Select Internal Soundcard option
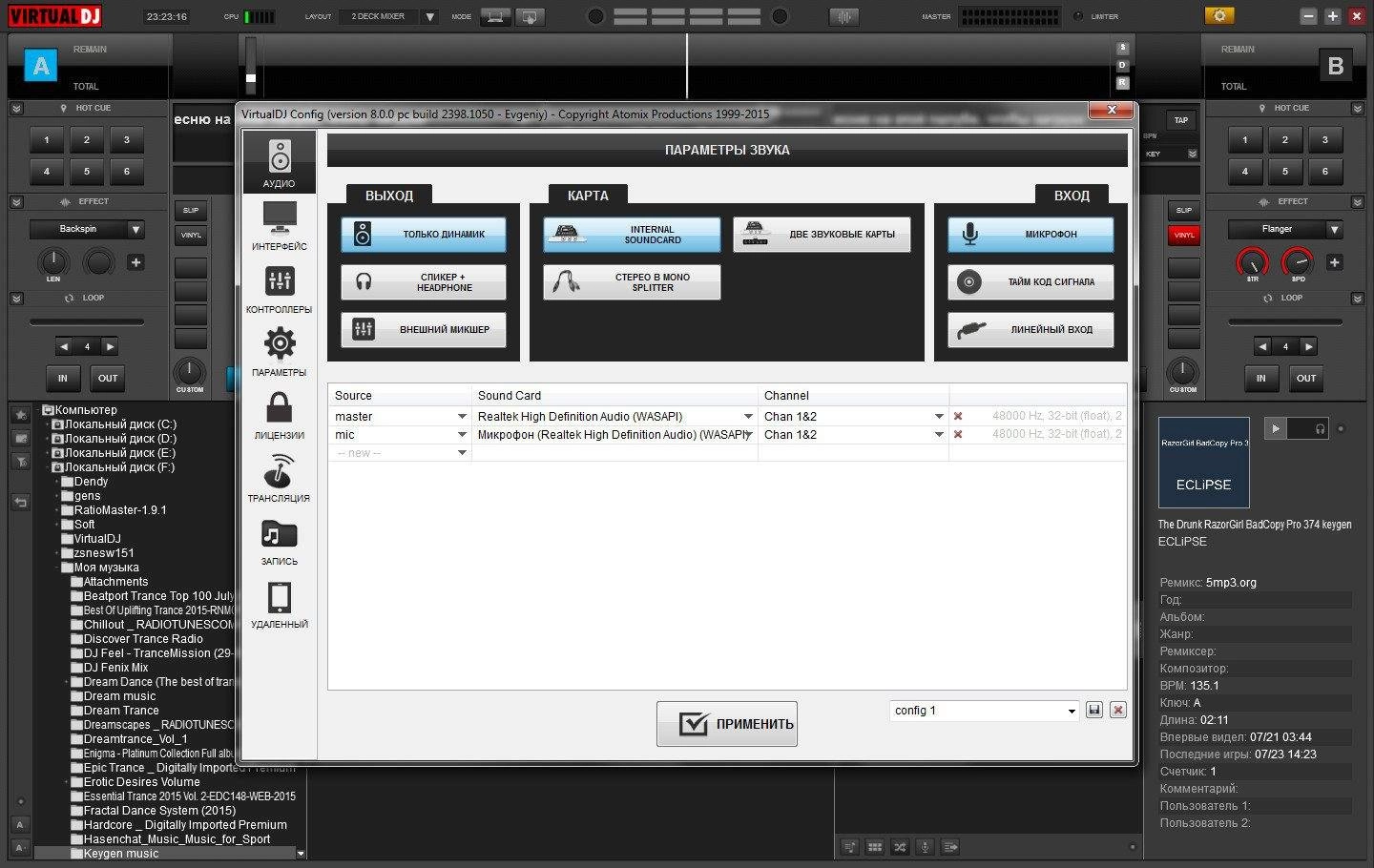The width and height of the screenshot is (1374, 868). pos(632,234)
